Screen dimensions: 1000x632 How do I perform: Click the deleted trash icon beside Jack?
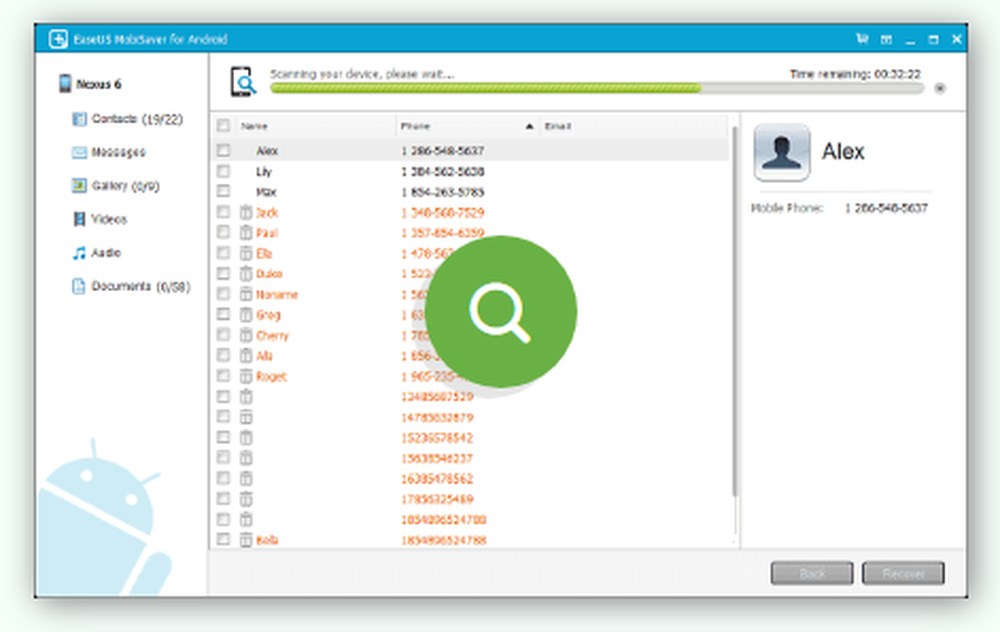pos(245,213)
